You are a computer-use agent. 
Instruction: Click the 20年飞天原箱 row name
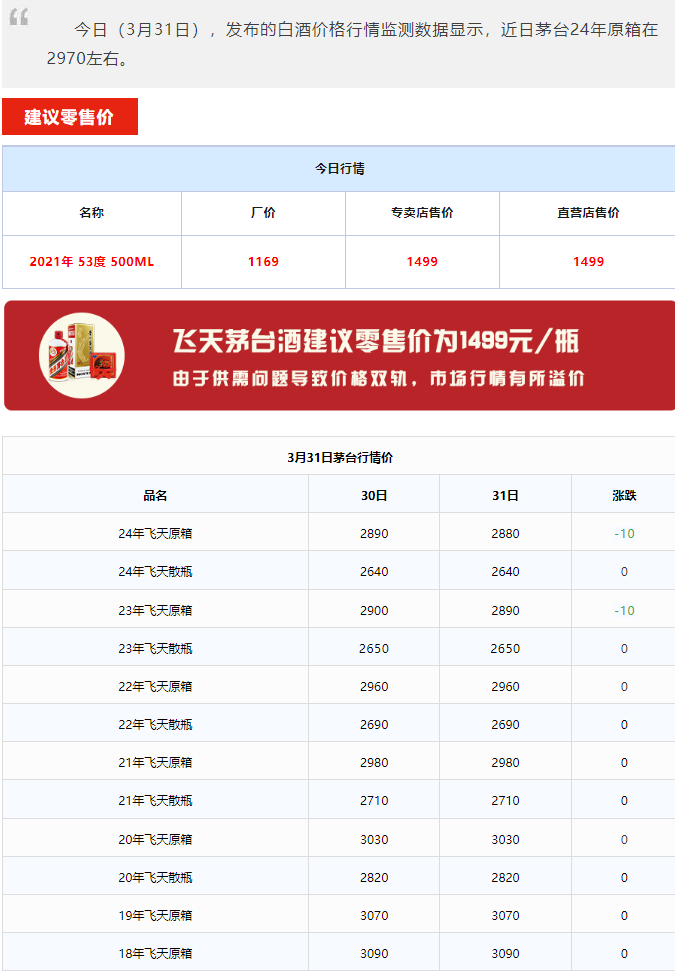155,840
